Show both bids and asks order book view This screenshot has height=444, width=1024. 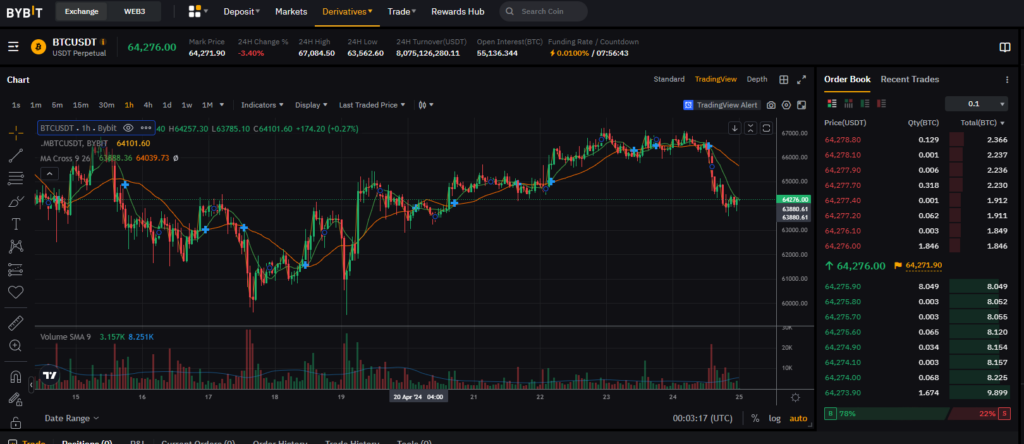click(x=832, y=103)
